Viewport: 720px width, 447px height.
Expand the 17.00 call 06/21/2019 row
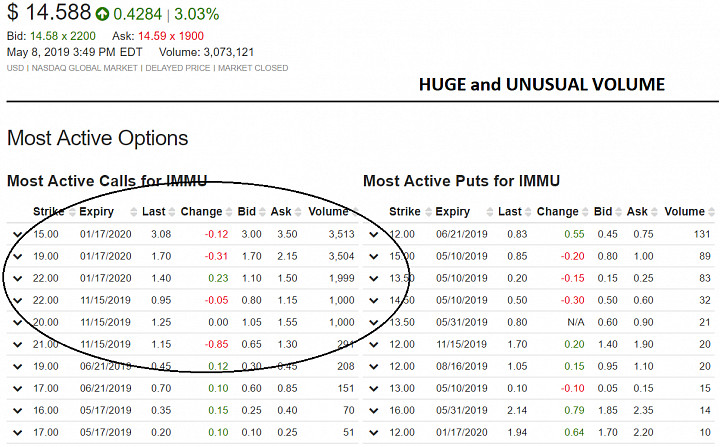[x=17, y=389]
